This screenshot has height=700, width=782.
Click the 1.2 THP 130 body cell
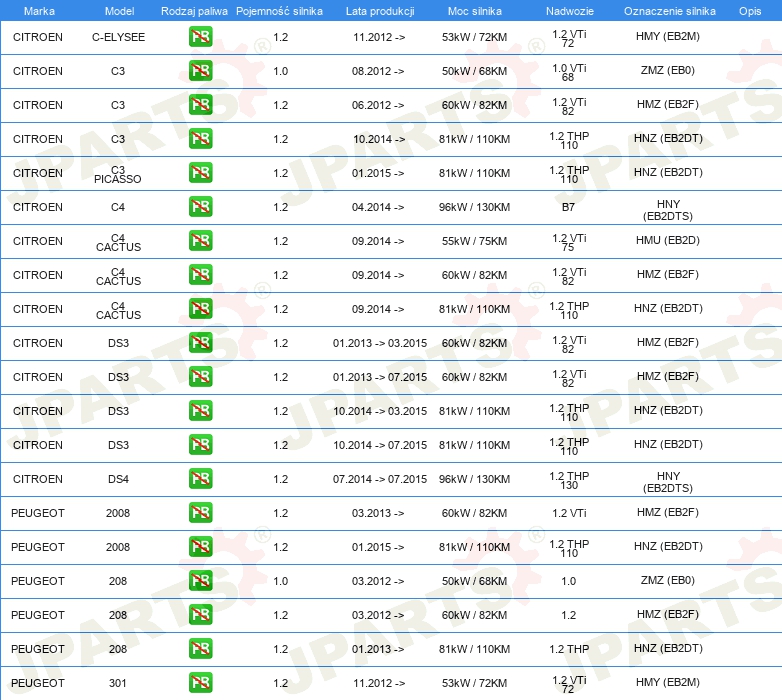point(569,481)
